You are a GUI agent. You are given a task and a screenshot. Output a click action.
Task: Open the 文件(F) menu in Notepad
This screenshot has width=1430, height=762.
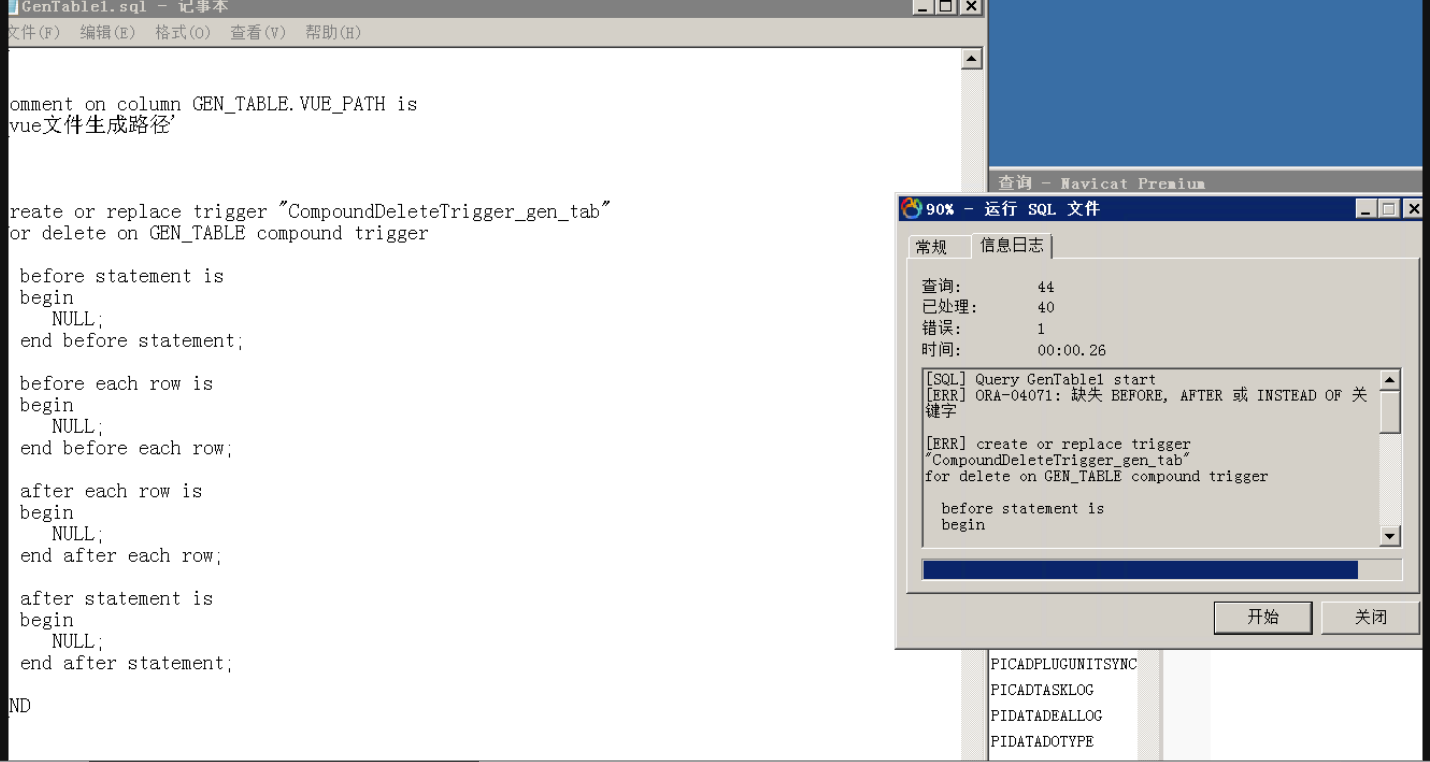pos(34,33)
